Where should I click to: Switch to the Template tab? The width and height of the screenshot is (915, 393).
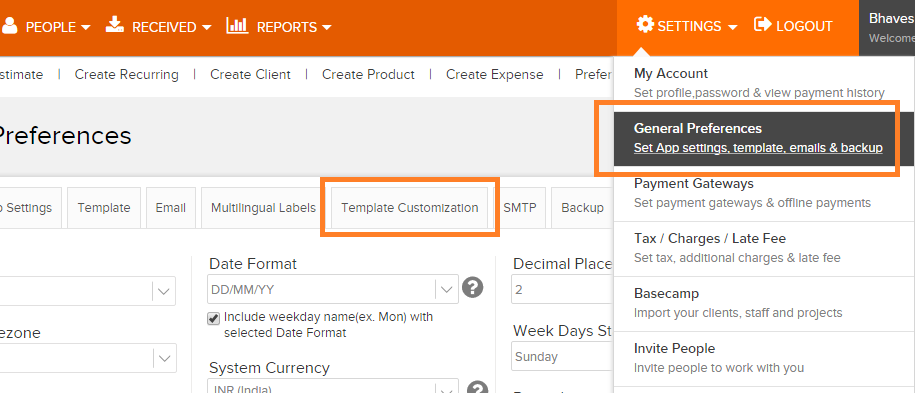(x=104, y=208)
